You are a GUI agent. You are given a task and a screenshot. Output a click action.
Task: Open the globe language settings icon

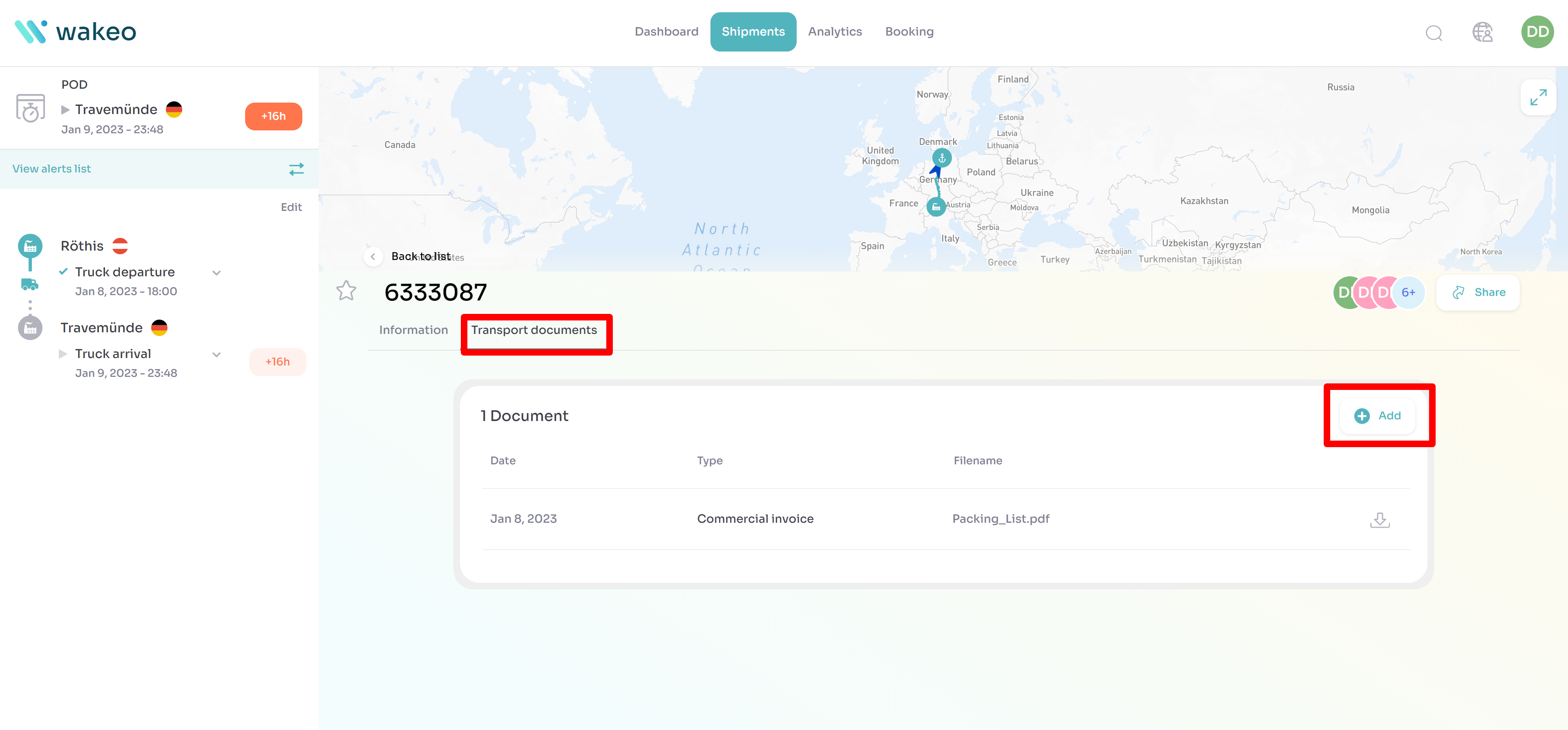(x=1482, y=32)
